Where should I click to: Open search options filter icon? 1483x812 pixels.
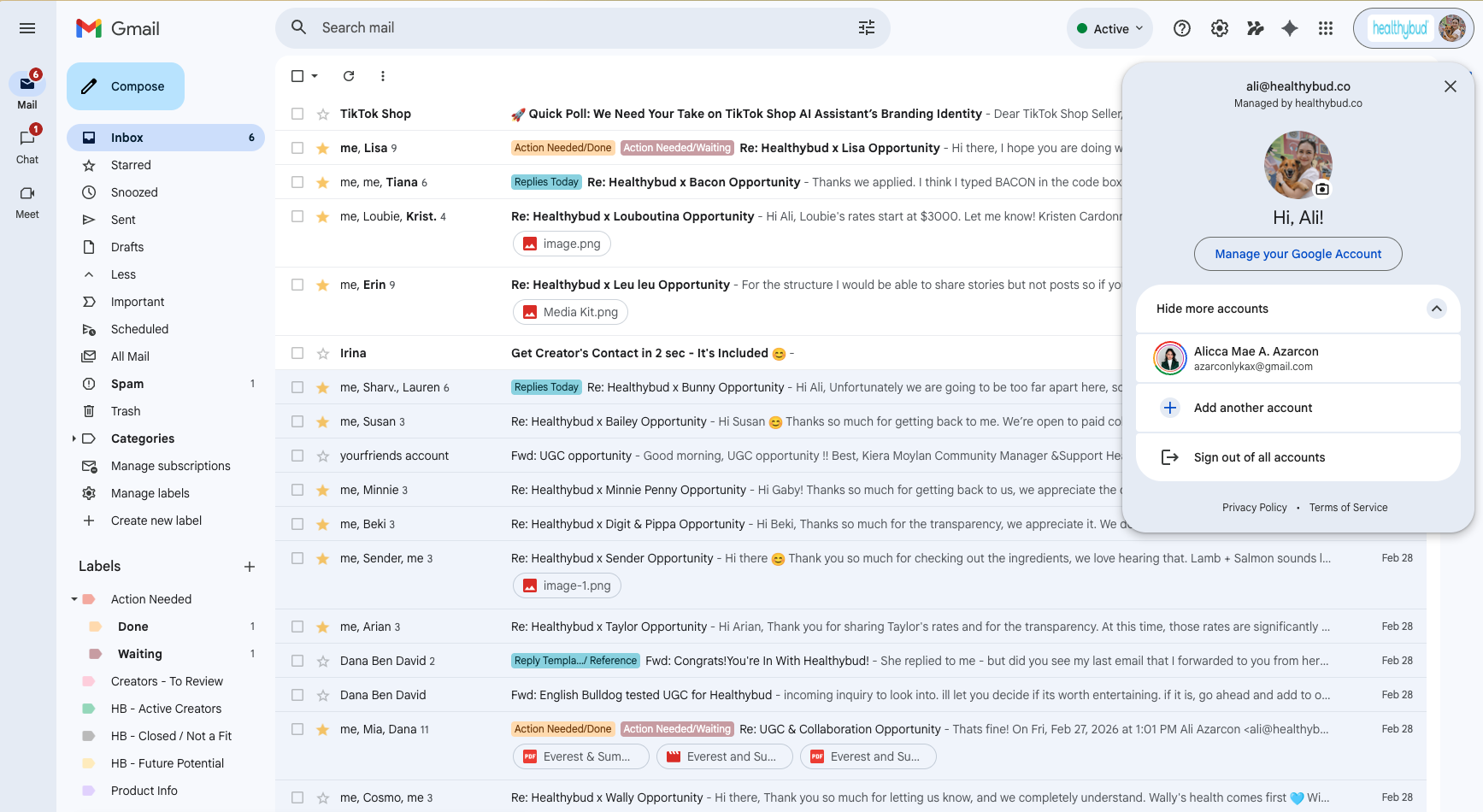pos(867,28)
